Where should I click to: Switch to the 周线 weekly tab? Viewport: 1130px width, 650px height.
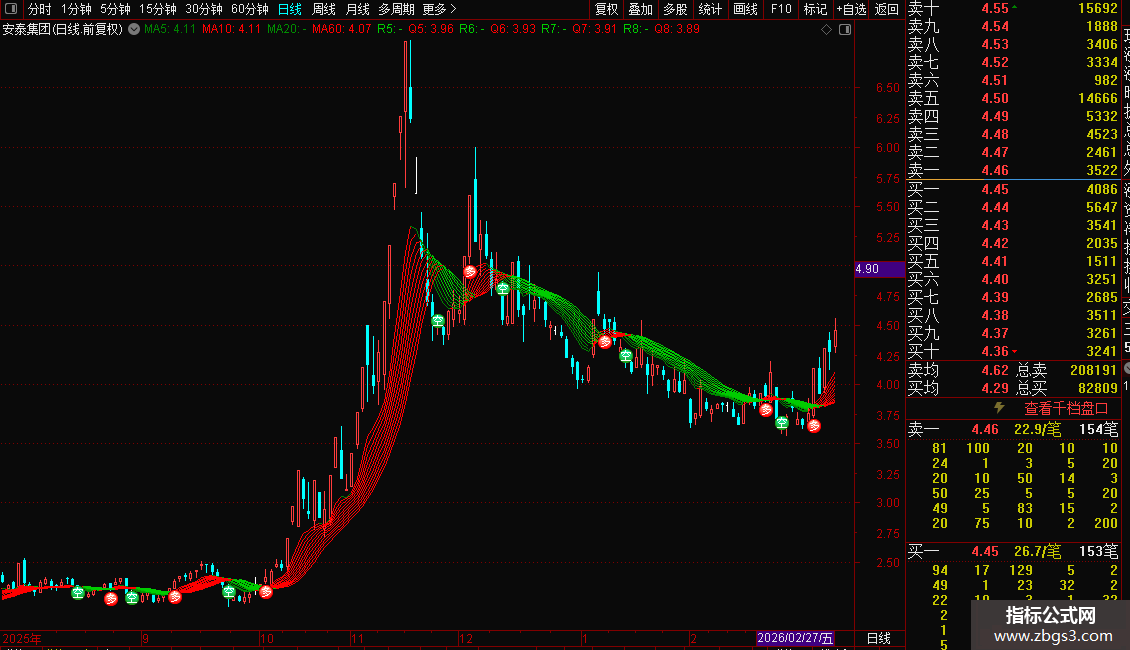click(x=324, y=9)
